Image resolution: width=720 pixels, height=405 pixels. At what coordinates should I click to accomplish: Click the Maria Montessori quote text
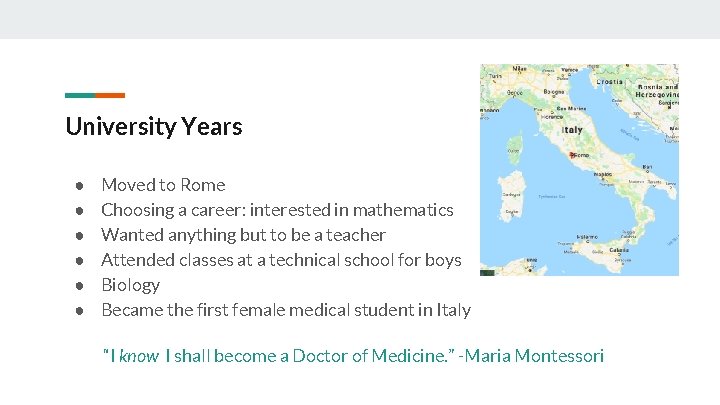tap(353, 355)
